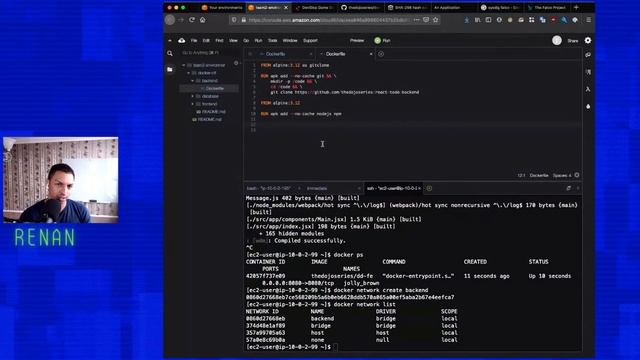This screenshot has height=360, width=640.
Task: Switch to the GitHub browser tab
Action: click(x=361, y=7)
